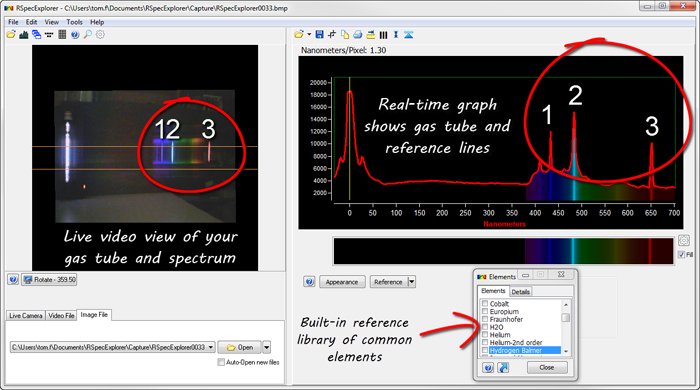
Task: Expand the Reference button dropdown arrow
Action: (412, 282)
